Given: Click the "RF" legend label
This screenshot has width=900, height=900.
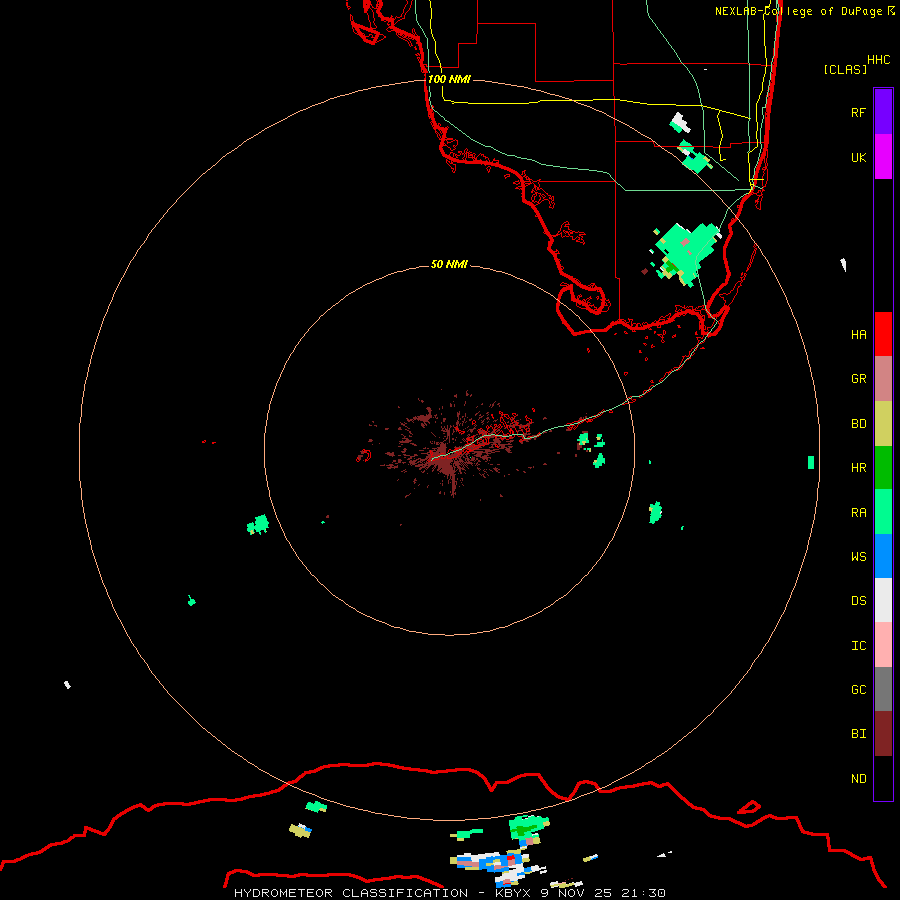Looking at the screenshot, I should pos(858,112).
